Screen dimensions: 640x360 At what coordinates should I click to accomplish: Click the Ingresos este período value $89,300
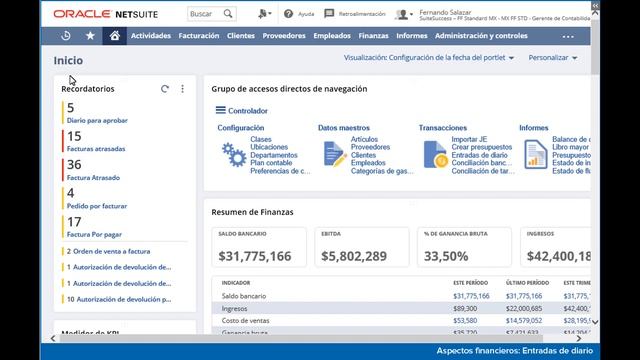[x=465, y=309]
